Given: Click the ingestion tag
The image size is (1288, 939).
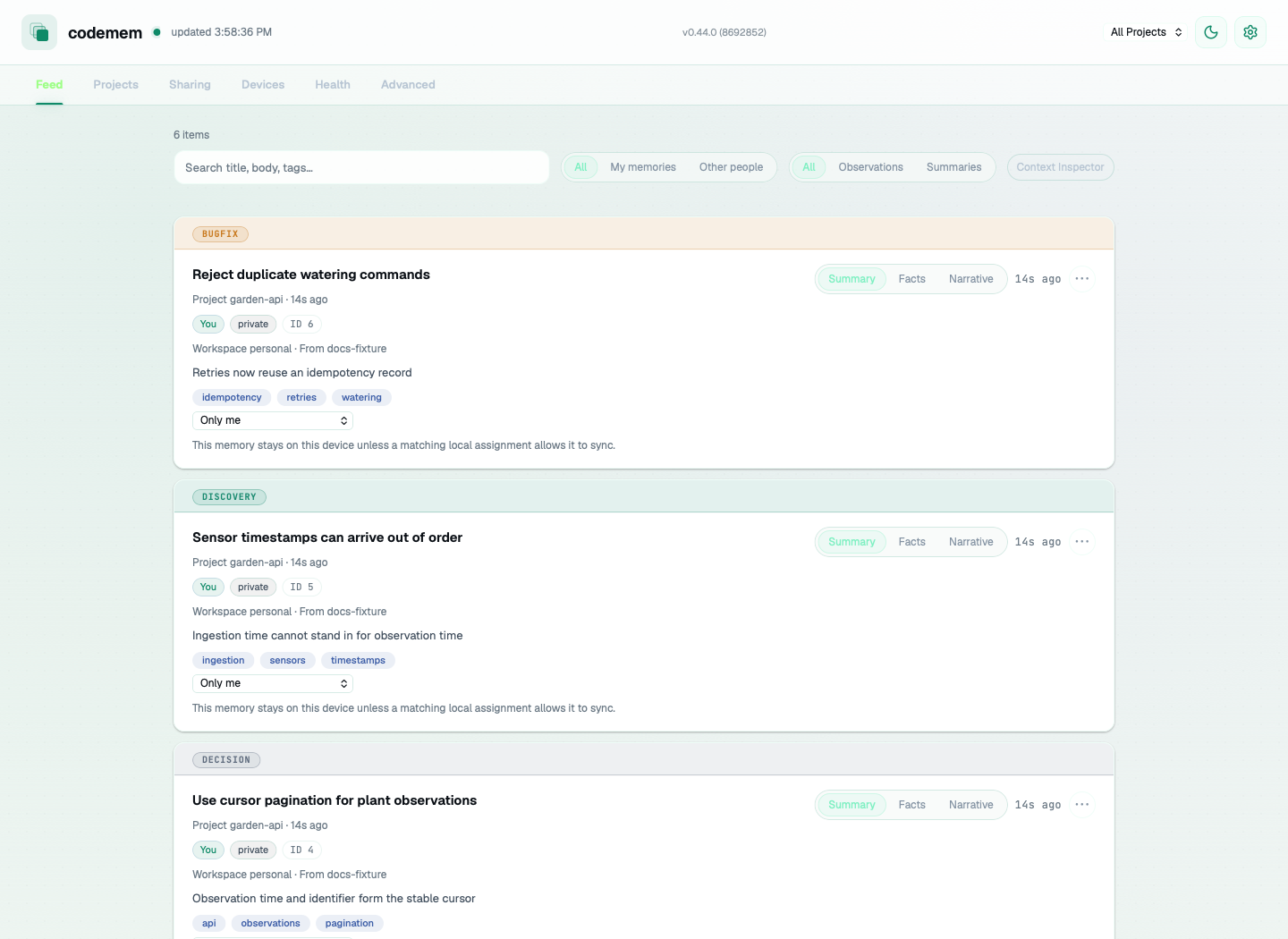Looking at the screenshot, I should tap(224, 661).
